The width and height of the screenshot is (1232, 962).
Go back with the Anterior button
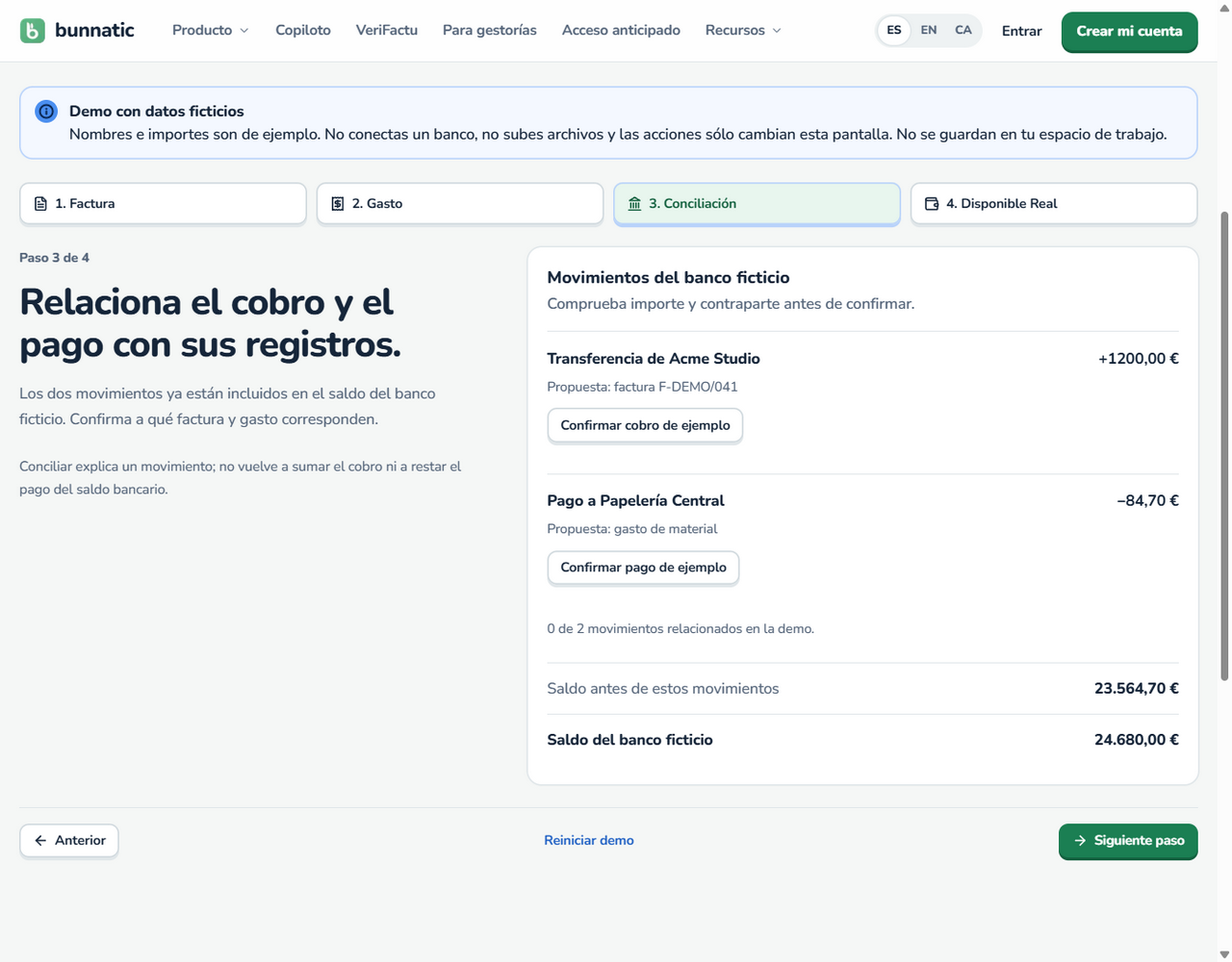point(69,841)
